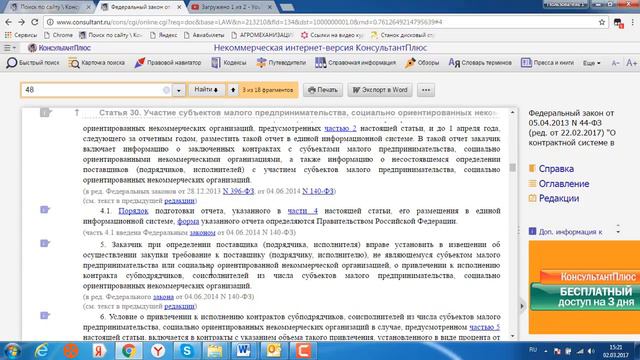This screenshot has height=360, width=640.
Task: Open Быстрый поиск
Action: 33,63
